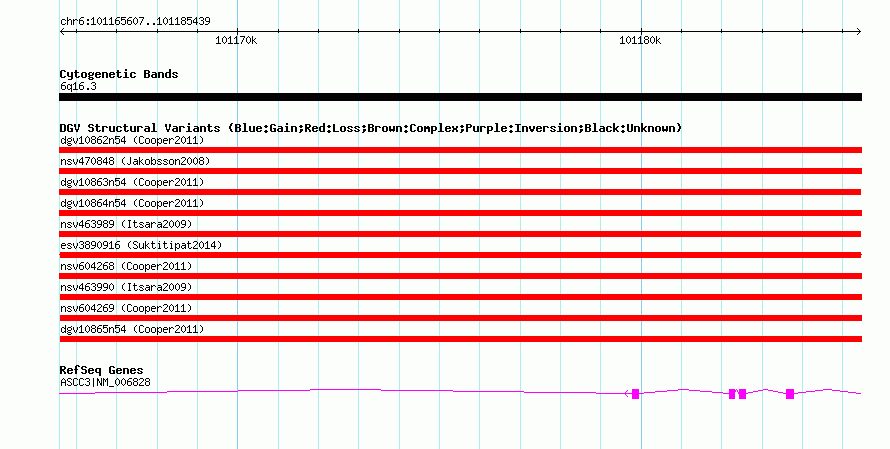Select the red loss bar under nsv463989
The image size is (890, 449).
pos(460,234)
